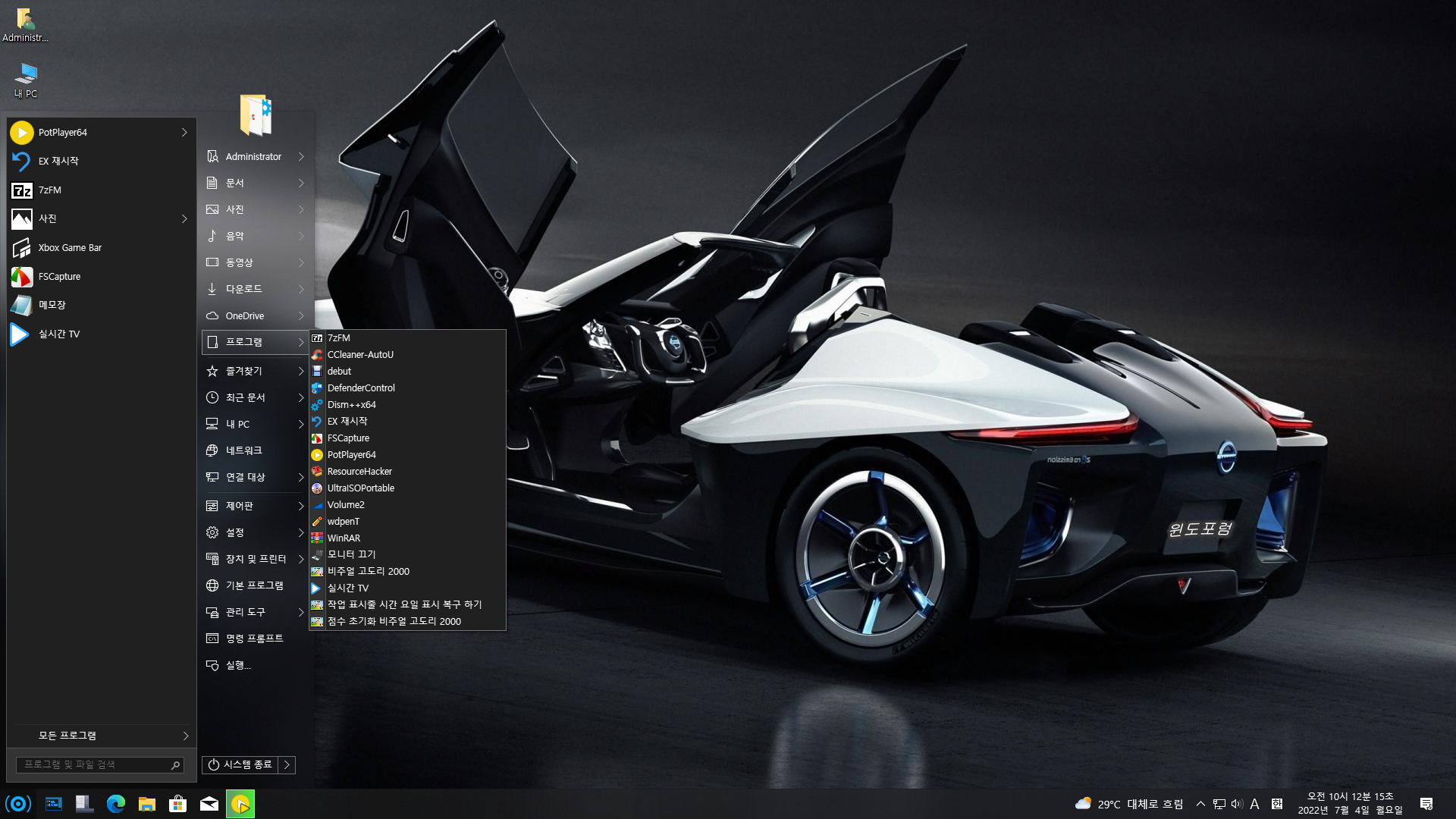Open 비주얼 고도리 2000 entry
1456x819 pixels.
(407, 572)
